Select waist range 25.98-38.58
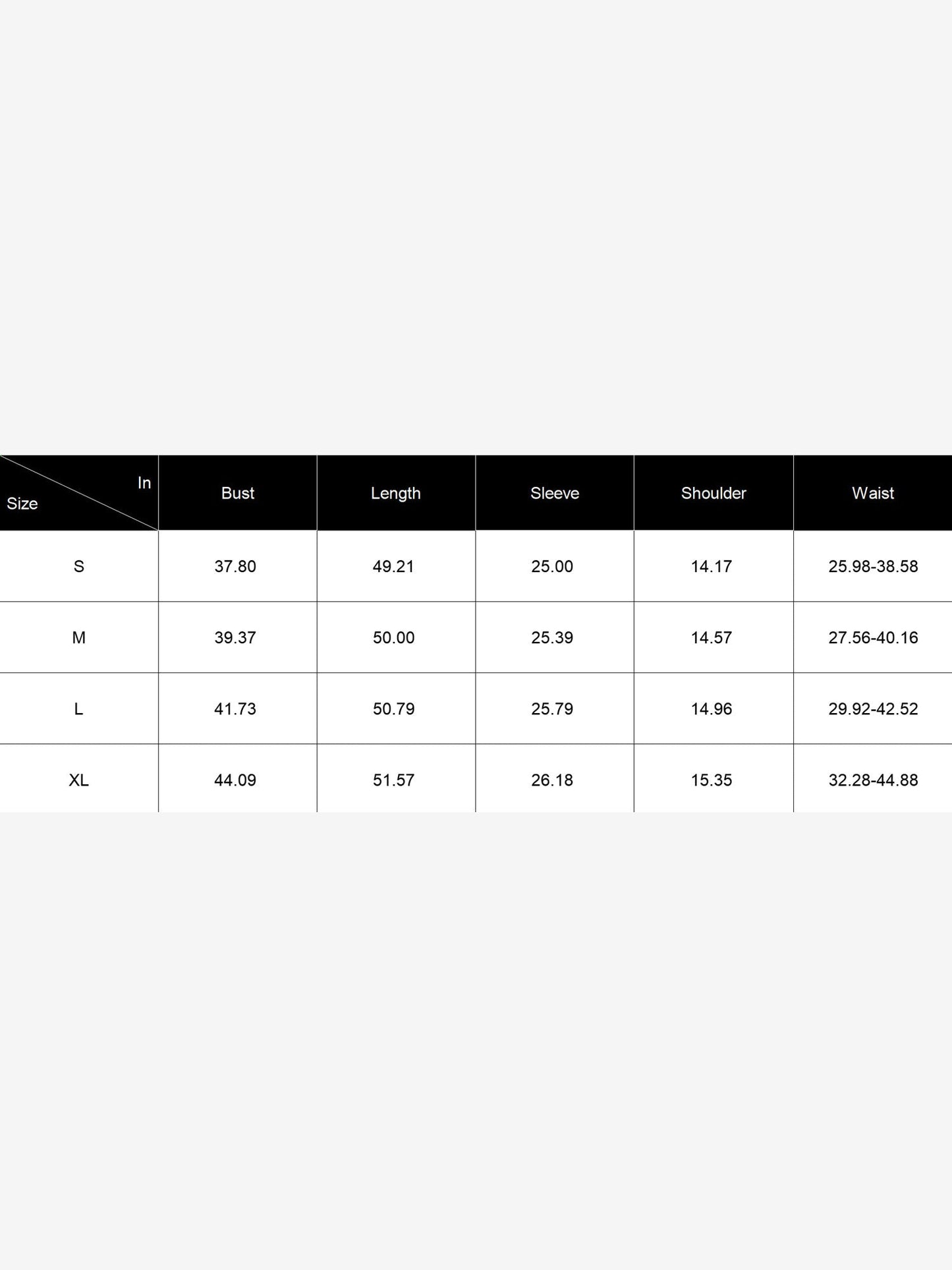This screenshot has height=1270, width=952. 873,566
